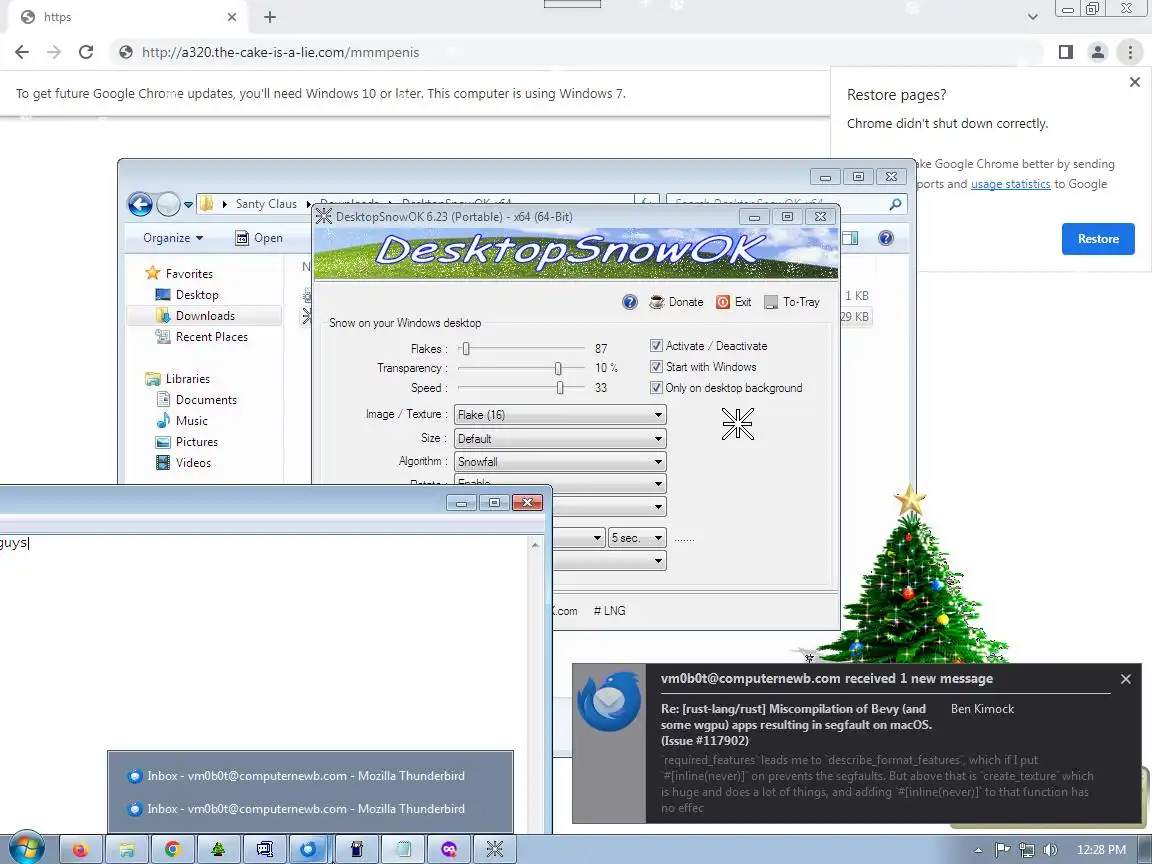Screen dimensions: 1152x864
Task: Adjust the Speed slider
Action: coord(560,388)
